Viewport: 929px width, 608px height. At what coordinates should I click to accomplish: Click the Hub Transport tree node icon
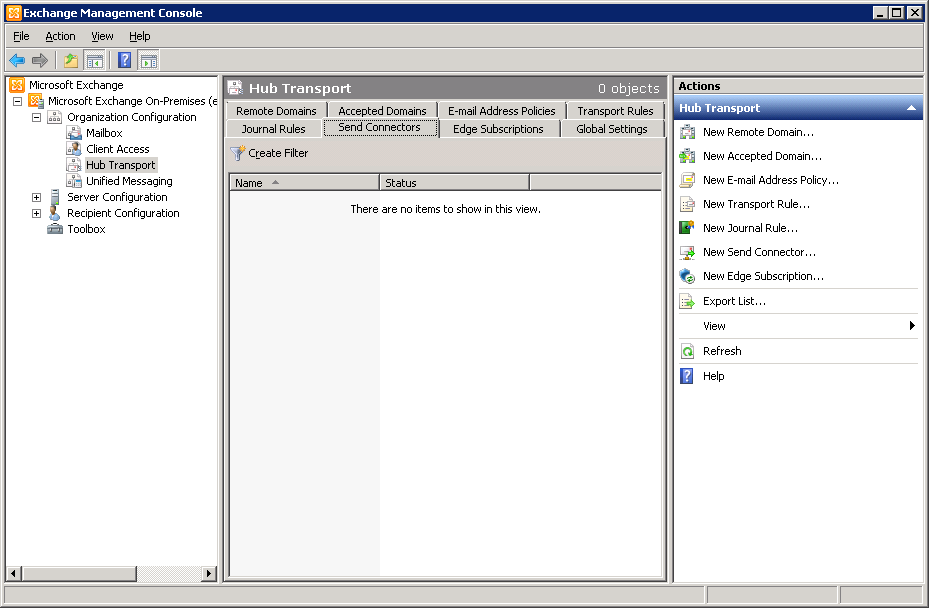[x=74, y=165]
